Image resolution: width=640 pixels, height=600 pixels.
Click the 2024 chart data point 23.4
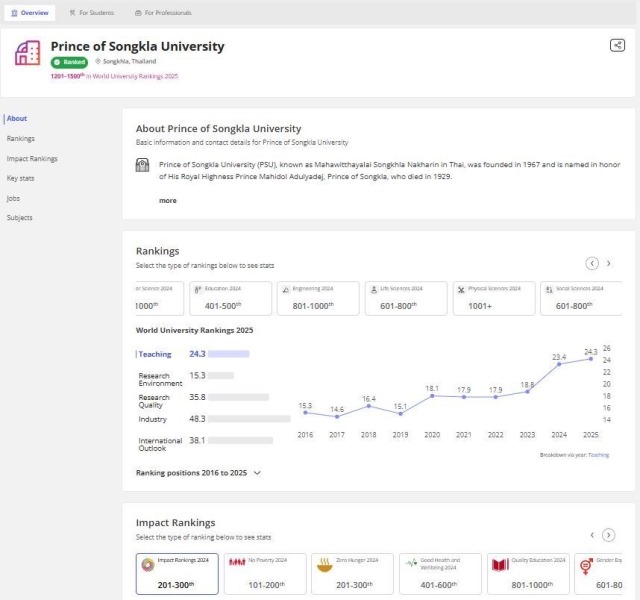[559, 364]
